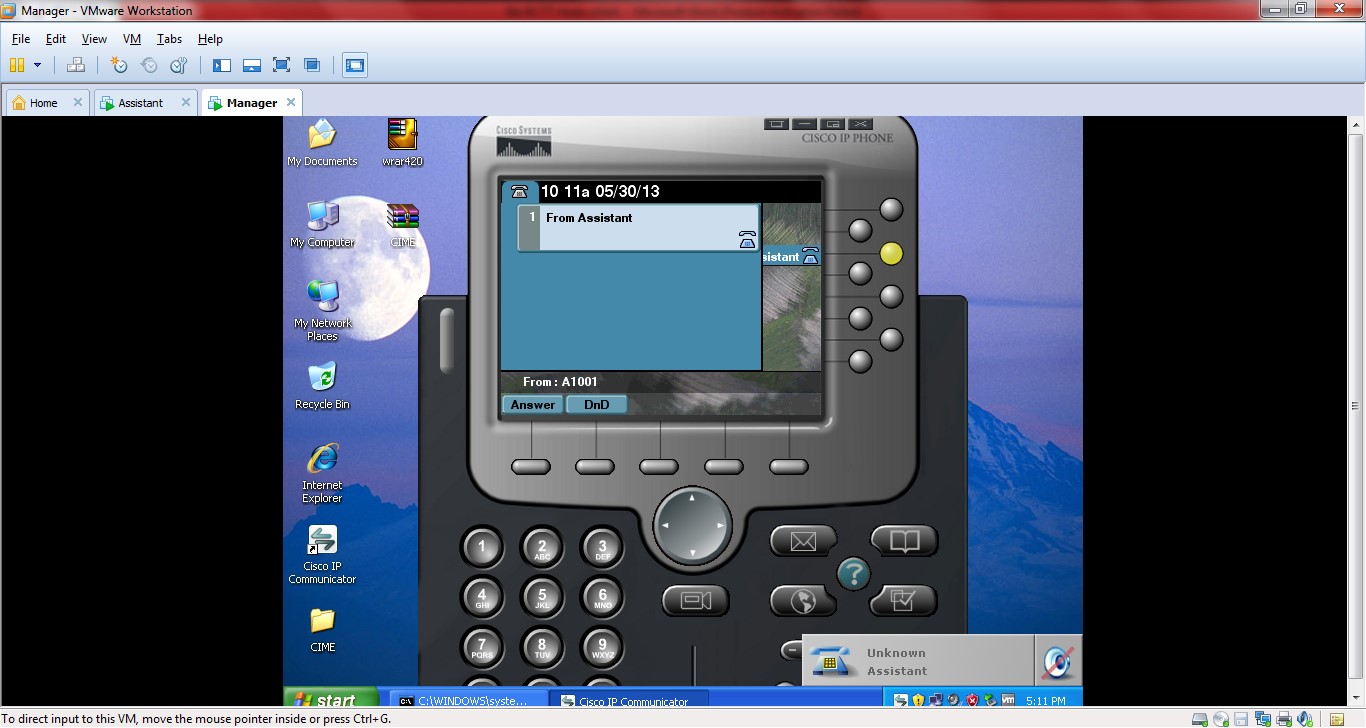Open the Edit menu
This screenshot has height=728, width=1366.
[x=56, y=39]
